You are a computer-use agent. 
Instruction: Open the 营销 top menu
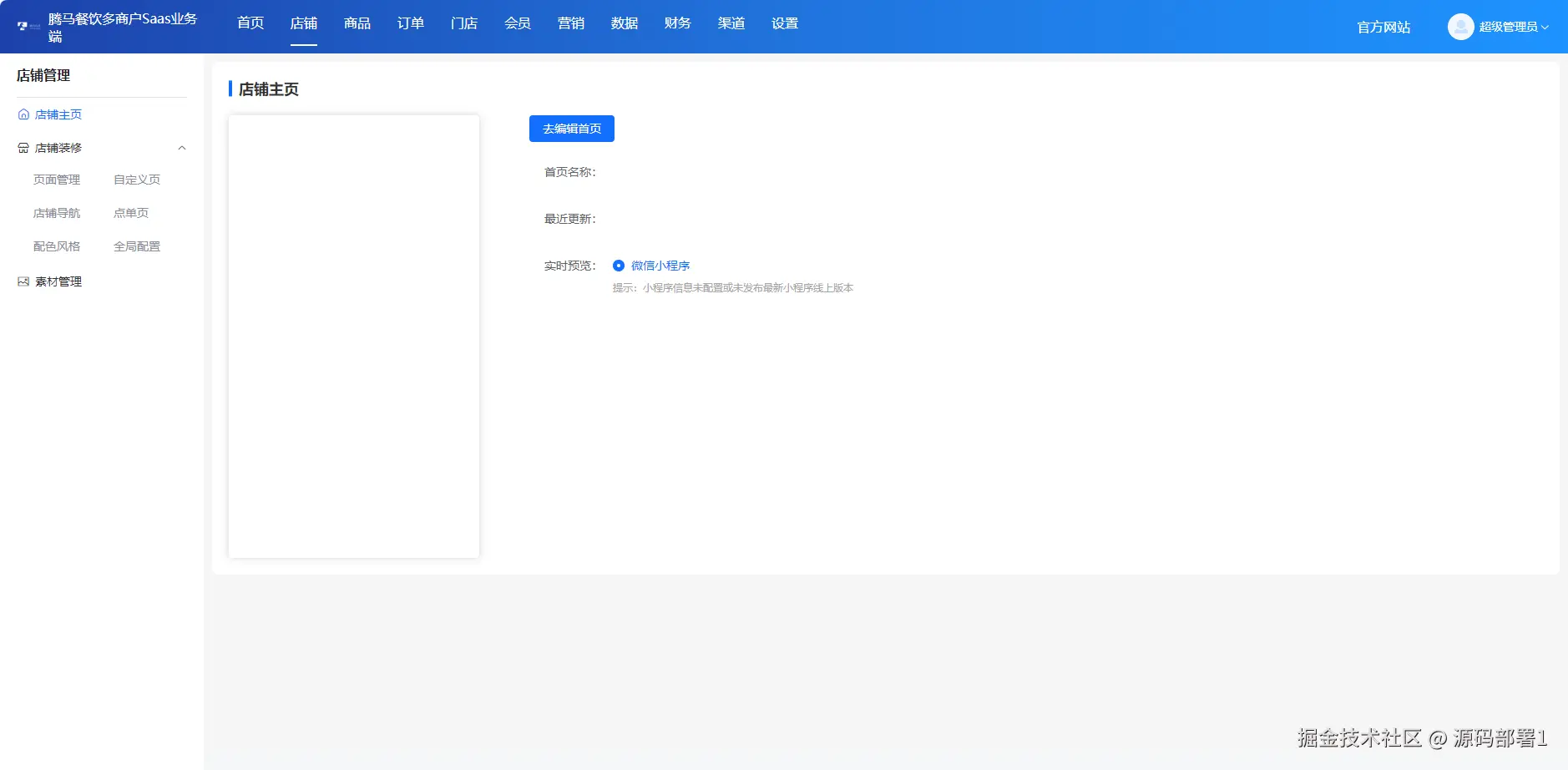[571, 23]
